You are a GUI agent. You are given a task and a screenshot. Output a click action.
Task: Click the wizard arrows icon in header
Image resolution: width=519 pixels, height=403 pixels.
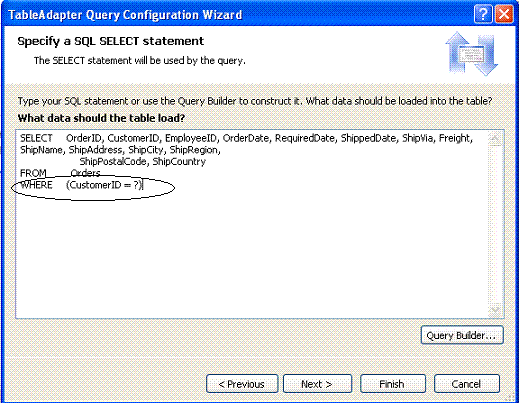(x=472, y=53)
